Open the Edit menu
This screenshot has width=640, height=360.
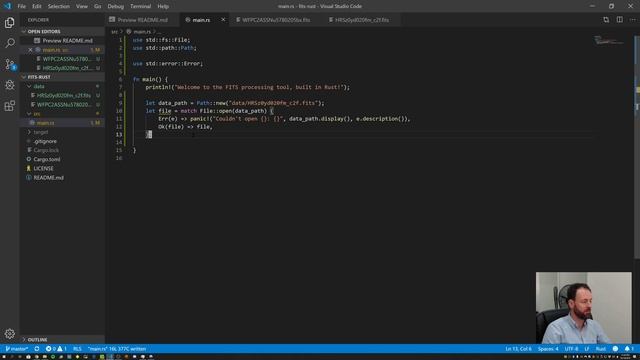tap(37, 6)
